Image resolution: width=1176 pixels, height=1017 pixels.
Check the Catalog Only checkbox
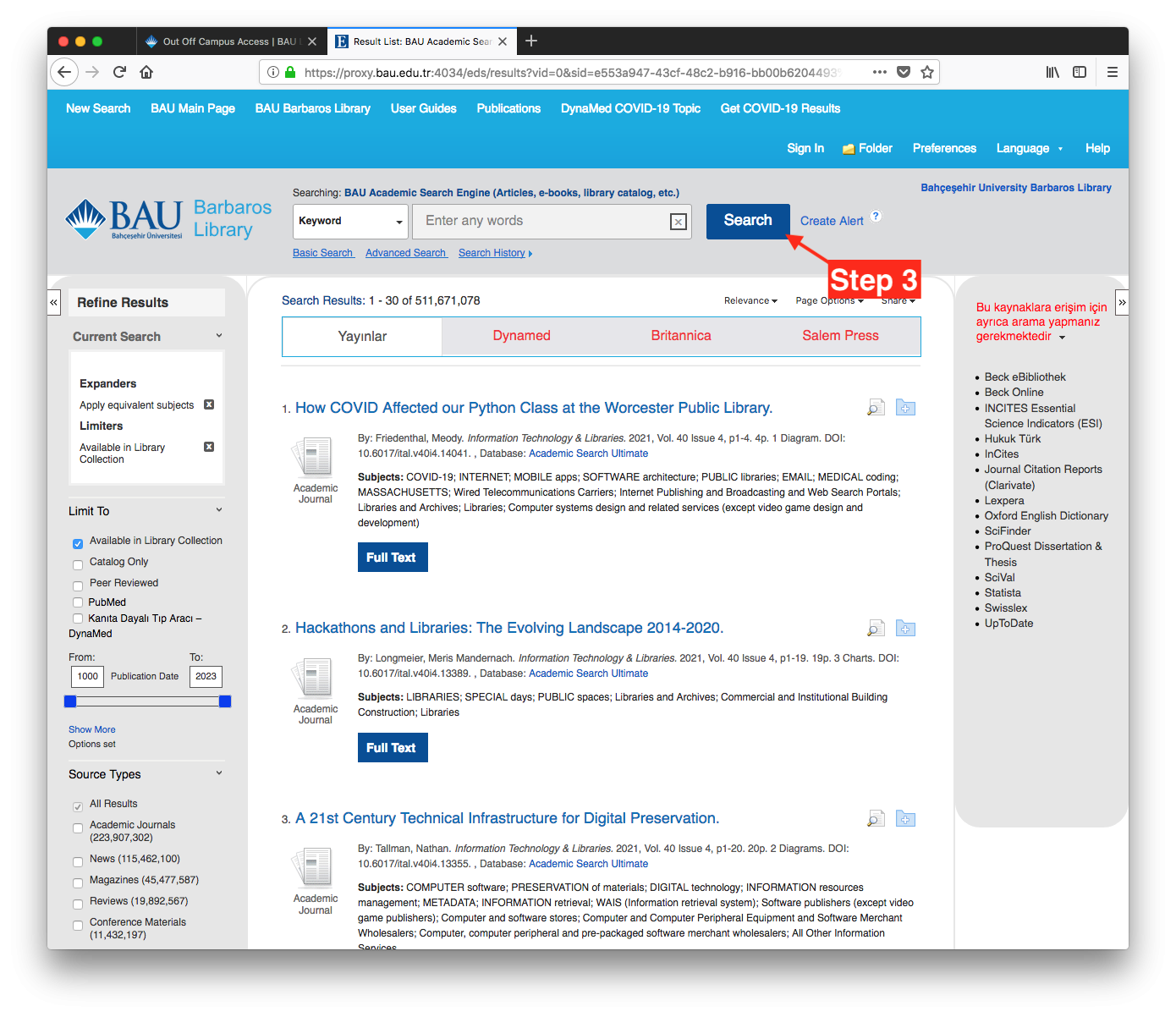[x=78, y=565]
